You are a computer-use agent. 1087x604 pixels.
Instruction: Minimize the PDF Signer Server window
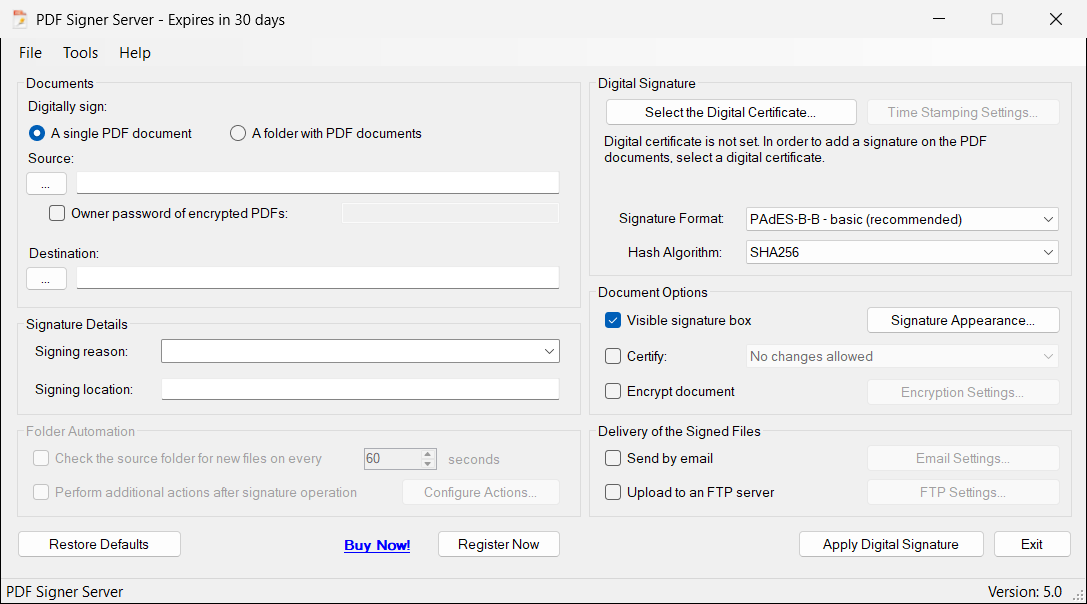click(939, 19)
